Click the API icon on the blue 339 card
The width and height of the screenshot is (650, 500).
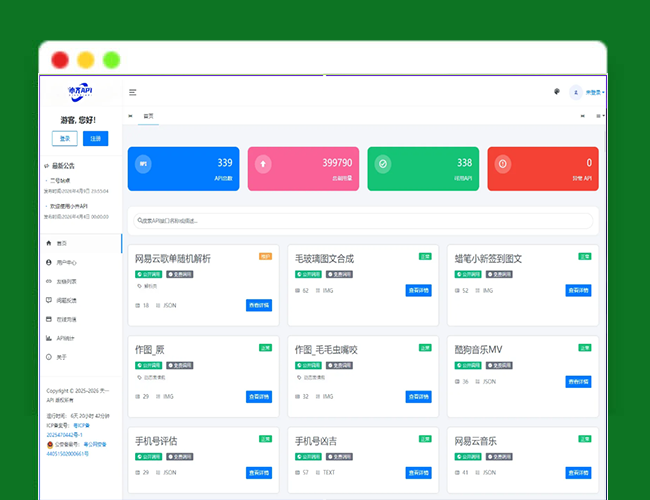143,164
